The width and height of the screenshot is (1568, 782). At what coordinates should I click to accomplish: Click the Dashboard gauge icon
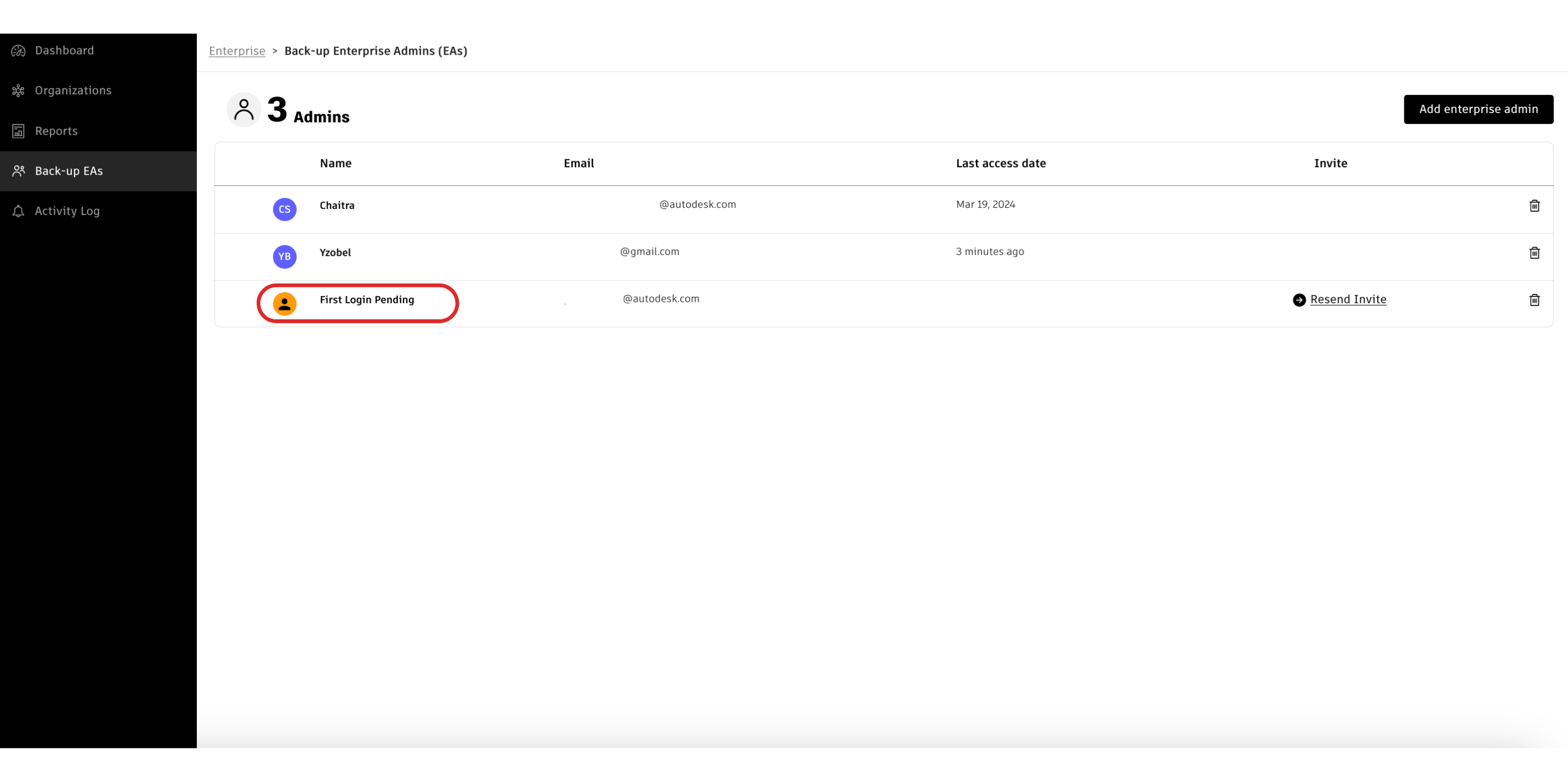pyautogui.click(x=18, y=51)
